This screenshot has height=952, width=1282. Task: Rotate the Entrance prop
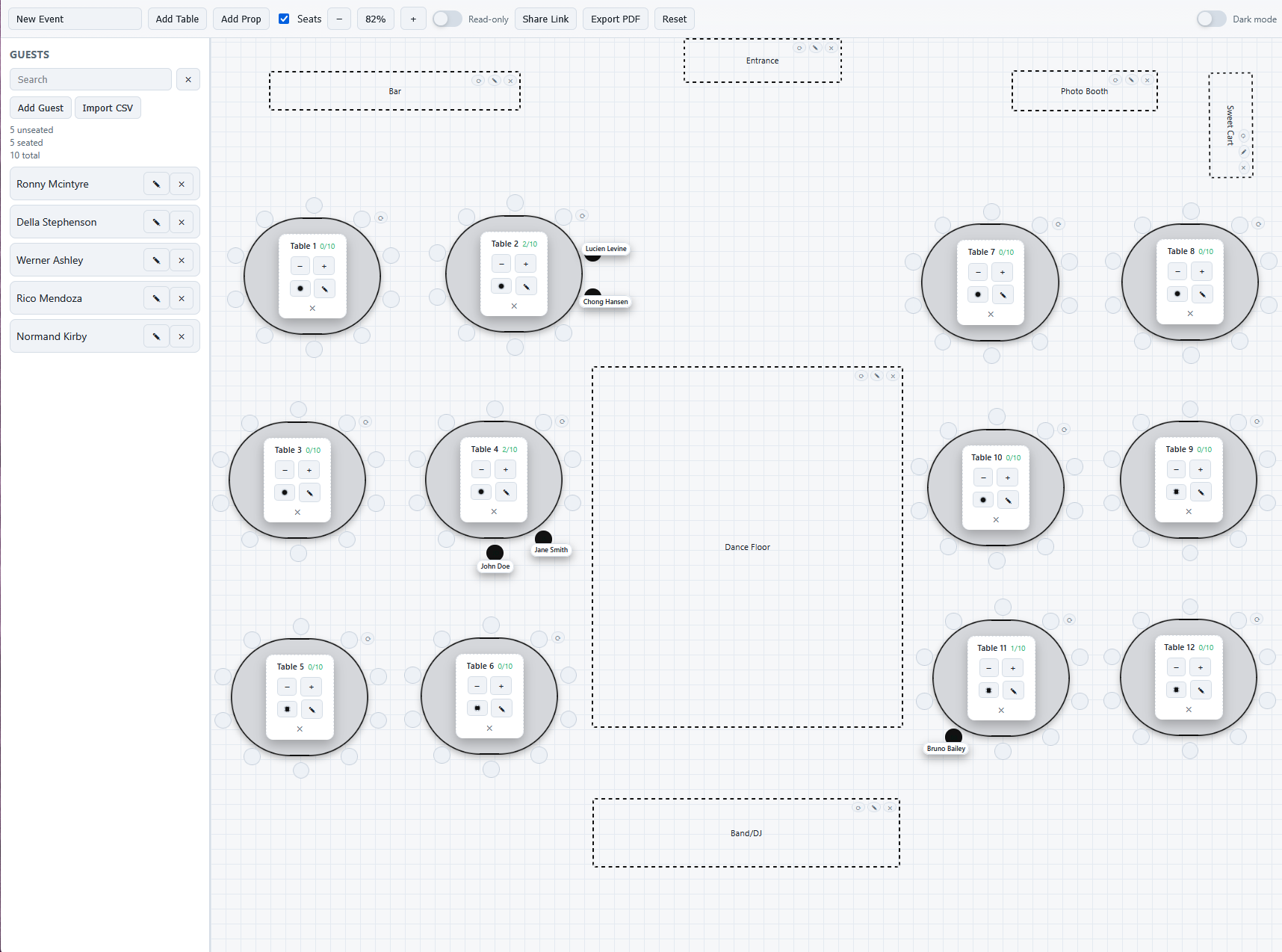799,47
